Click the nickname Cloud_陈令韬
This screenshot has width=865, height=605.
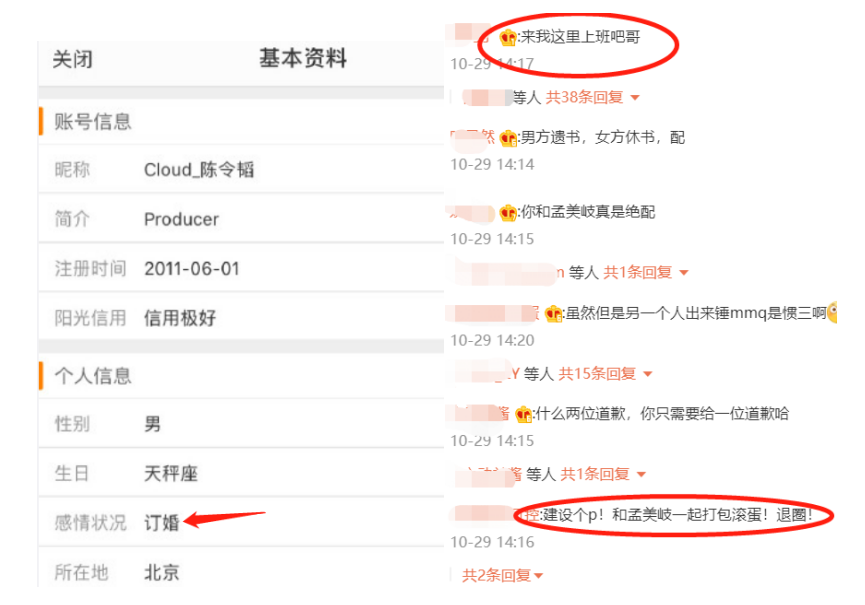(x=199, y=170)
